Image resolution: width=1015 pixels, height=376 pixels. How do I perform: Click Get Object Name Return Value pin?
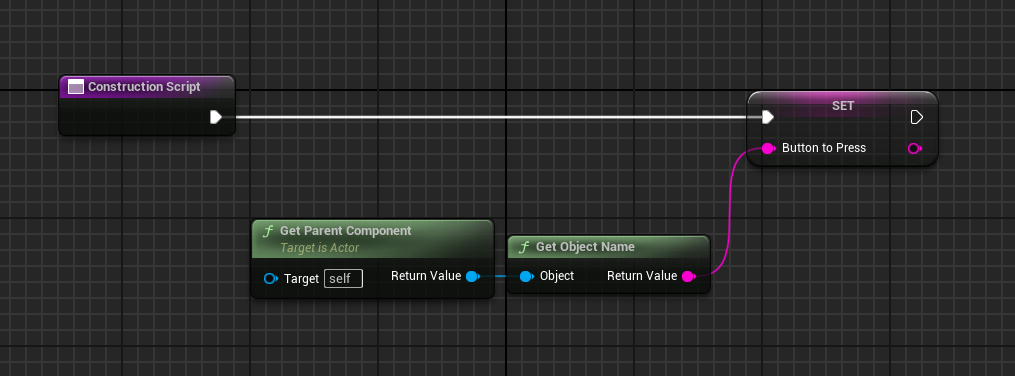(689, 276)
